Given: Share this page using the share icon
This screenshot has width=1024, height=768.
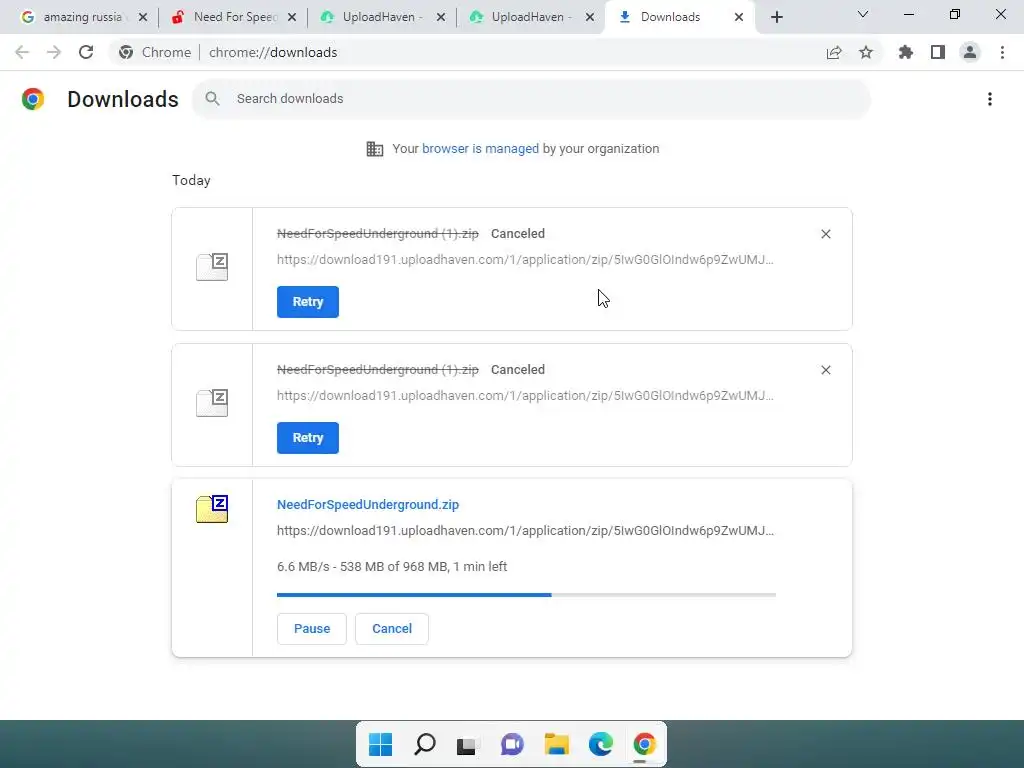Looking at the screenshot, I should (x=834, y=52).
